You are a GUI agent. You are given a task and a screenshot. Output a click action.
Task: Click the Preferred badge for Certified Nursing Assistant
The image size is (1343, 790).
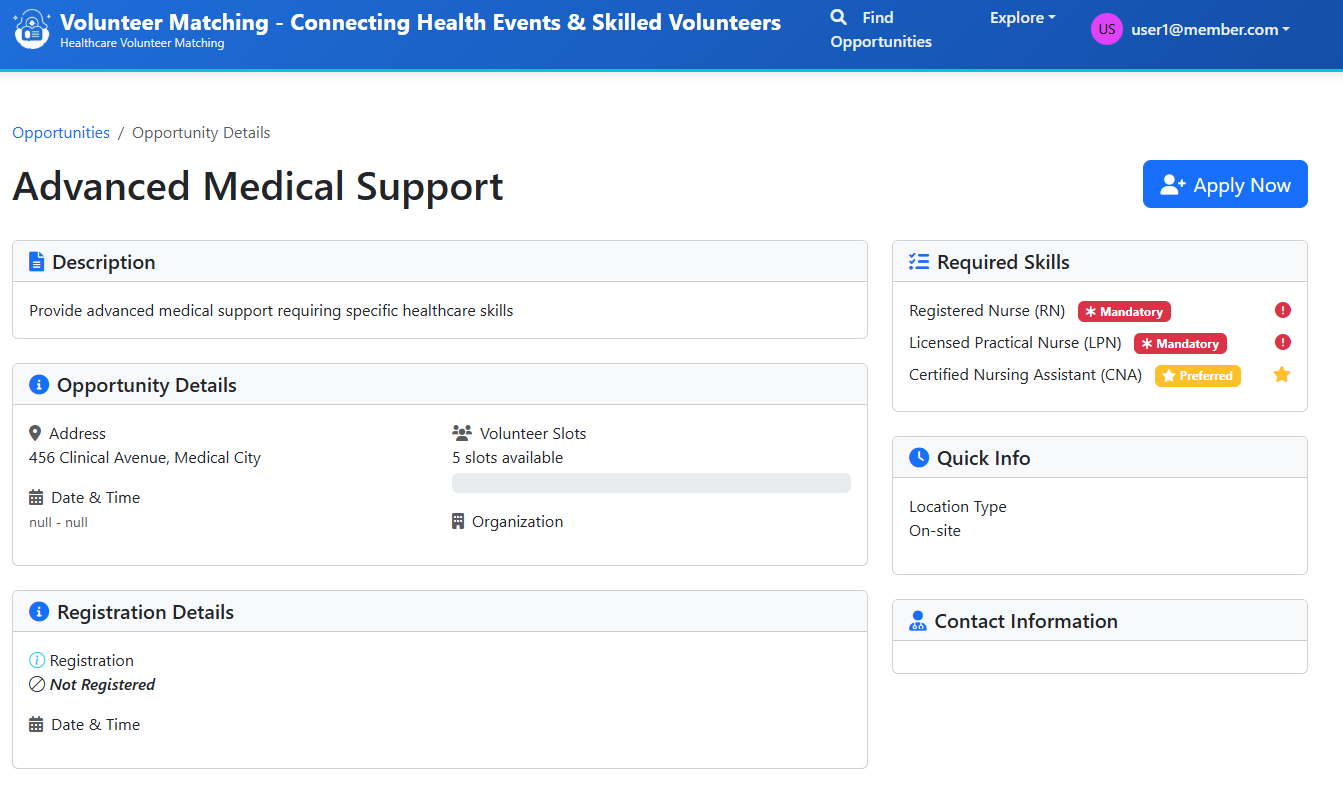click(x=1197, y=376)
